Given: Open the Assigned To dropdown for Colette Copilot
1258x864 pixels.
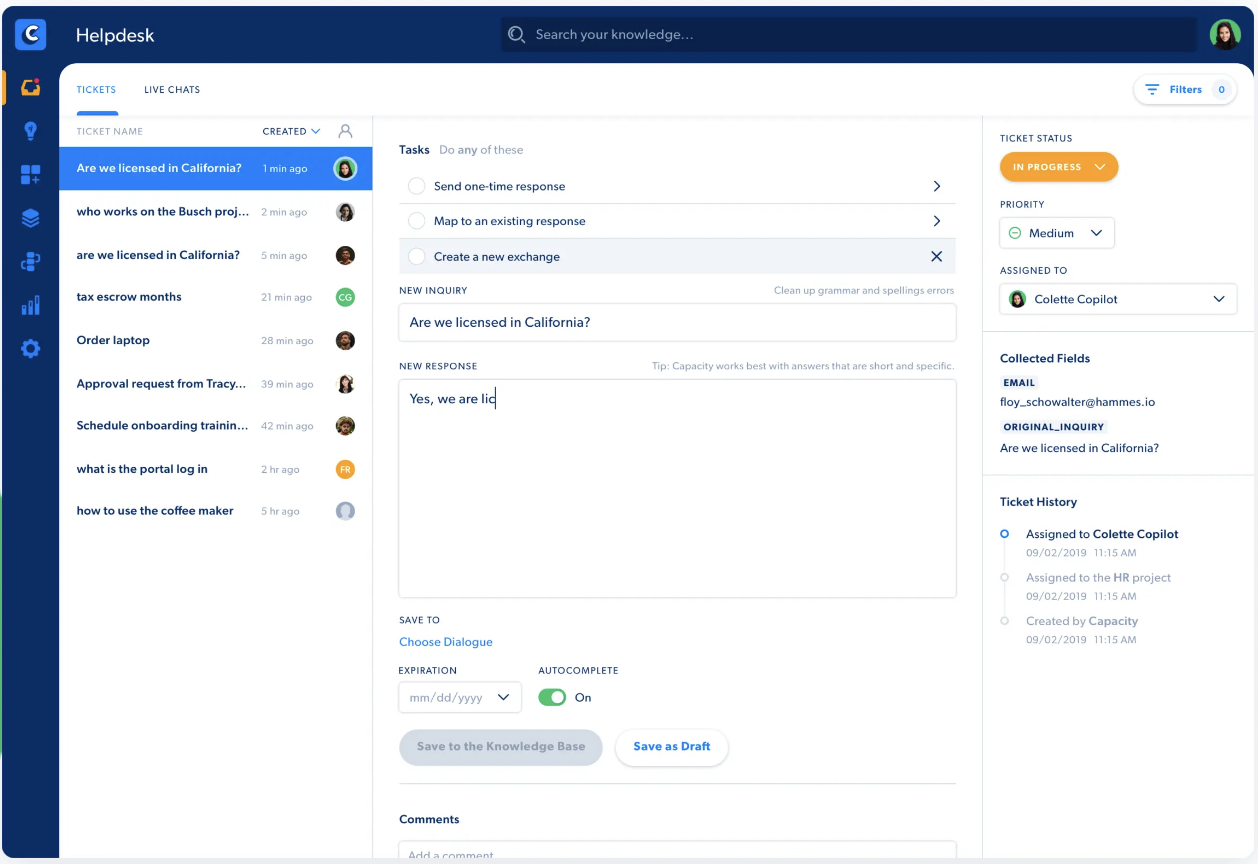Looking at the screenshot, I should (1117, 298).
